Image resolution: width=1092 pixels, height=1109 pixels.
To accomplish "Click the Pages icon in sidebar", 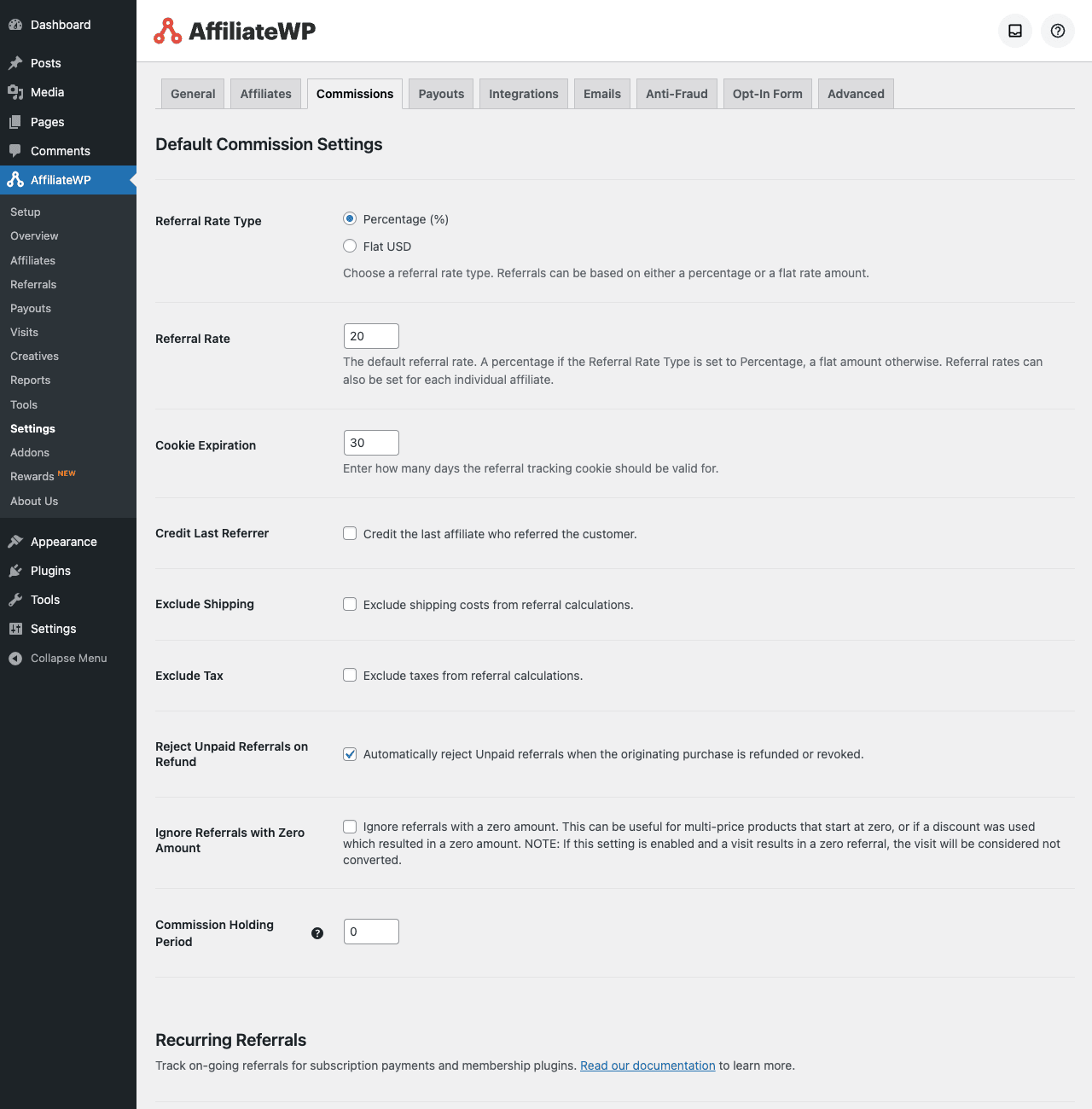I will coord(15,122).
